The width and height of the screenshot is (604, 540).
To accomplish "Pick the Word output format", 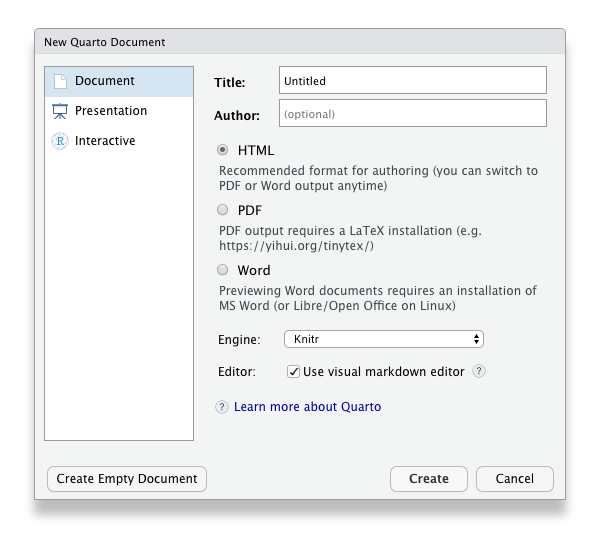I will click(x=222, y=270).
